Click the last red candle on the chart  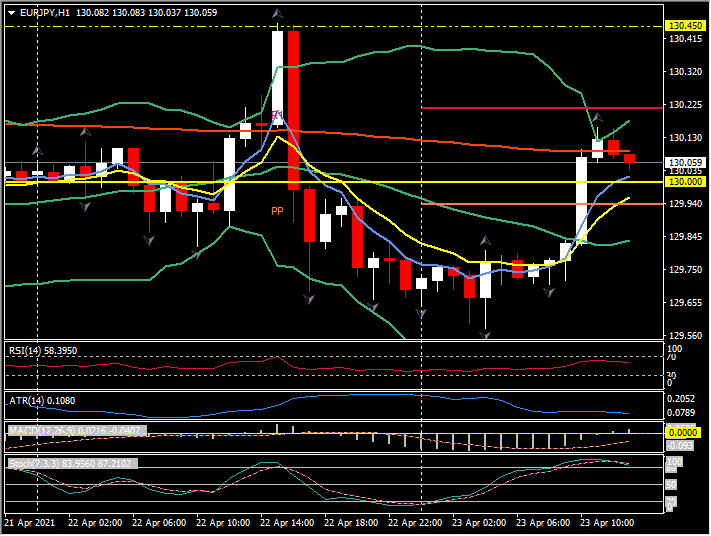coord(629,158)
